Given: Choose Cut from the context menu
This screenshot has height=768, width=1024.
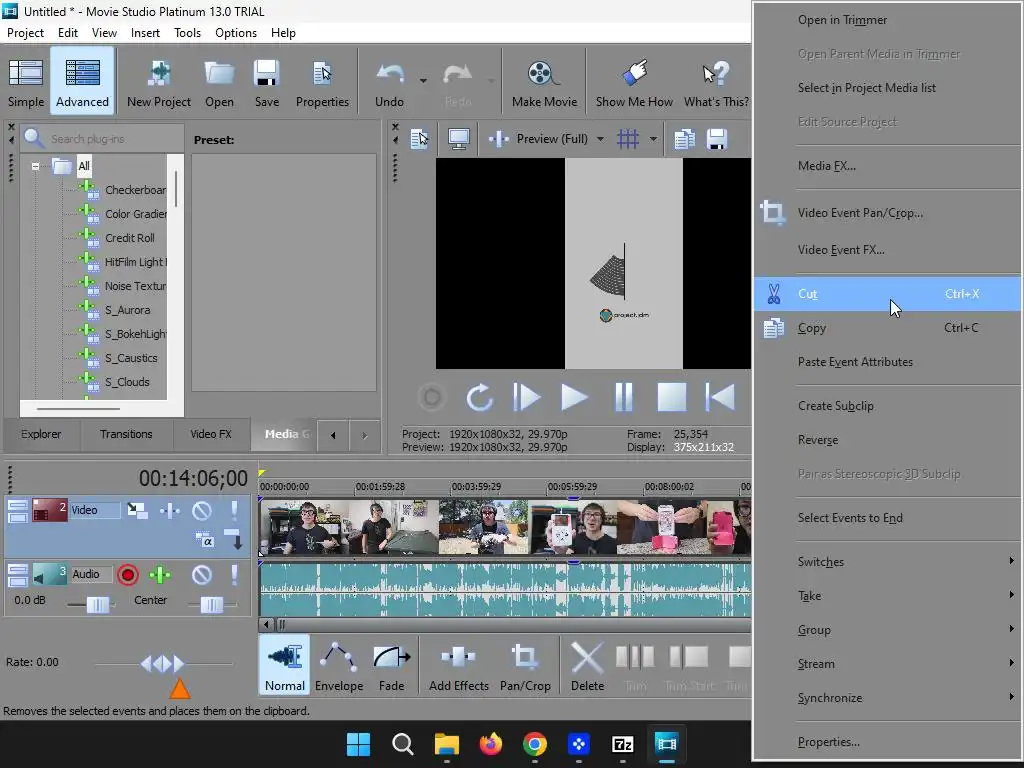Looking at the screenshot, I should tap(887, 294).
